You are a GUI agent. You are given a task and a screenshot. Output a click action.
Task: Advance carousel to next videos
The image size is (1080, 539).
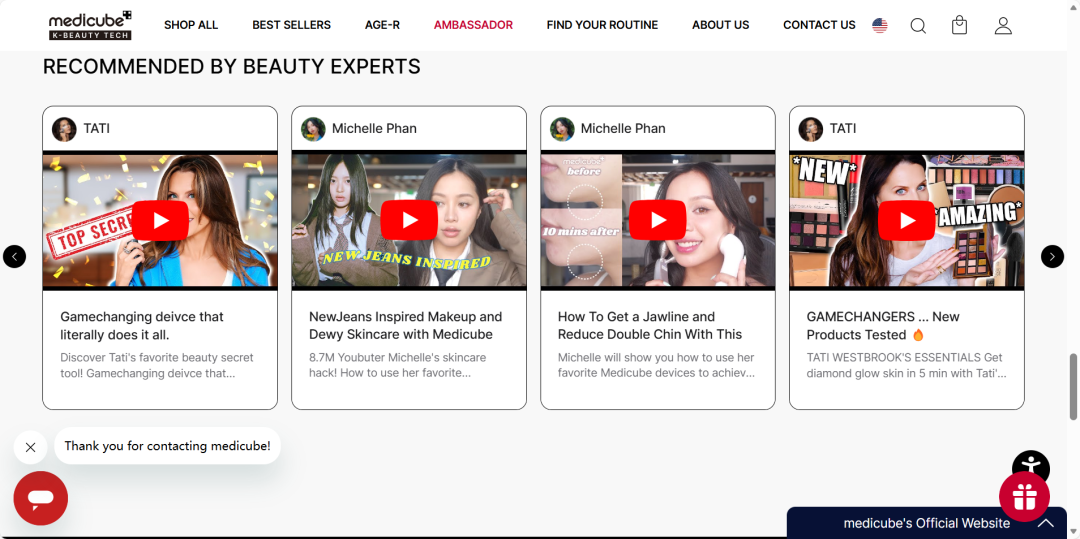click(x=1052, y=257)
